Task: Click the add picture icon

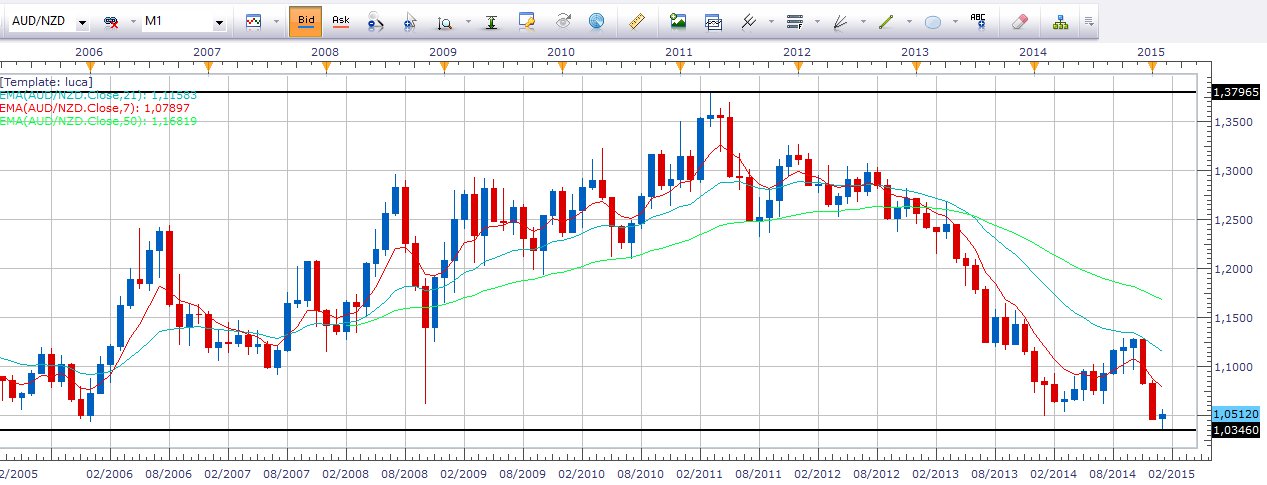Action: (679, 21)
